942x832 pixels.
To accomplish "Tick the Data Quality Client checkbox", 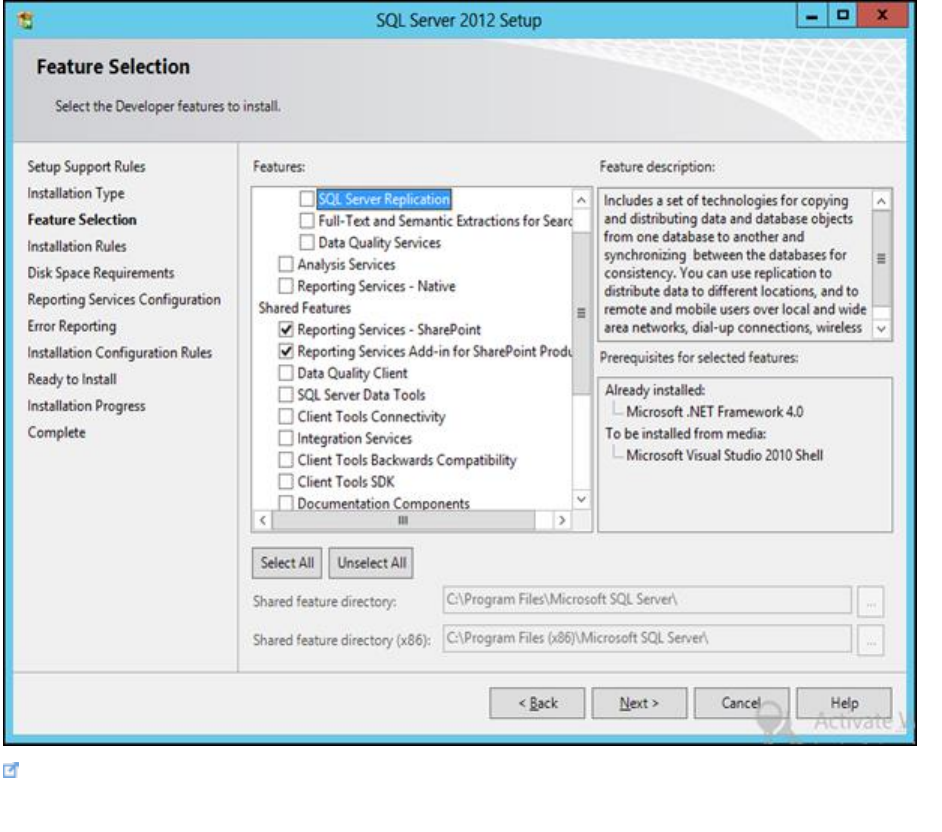I will [286, 373].
